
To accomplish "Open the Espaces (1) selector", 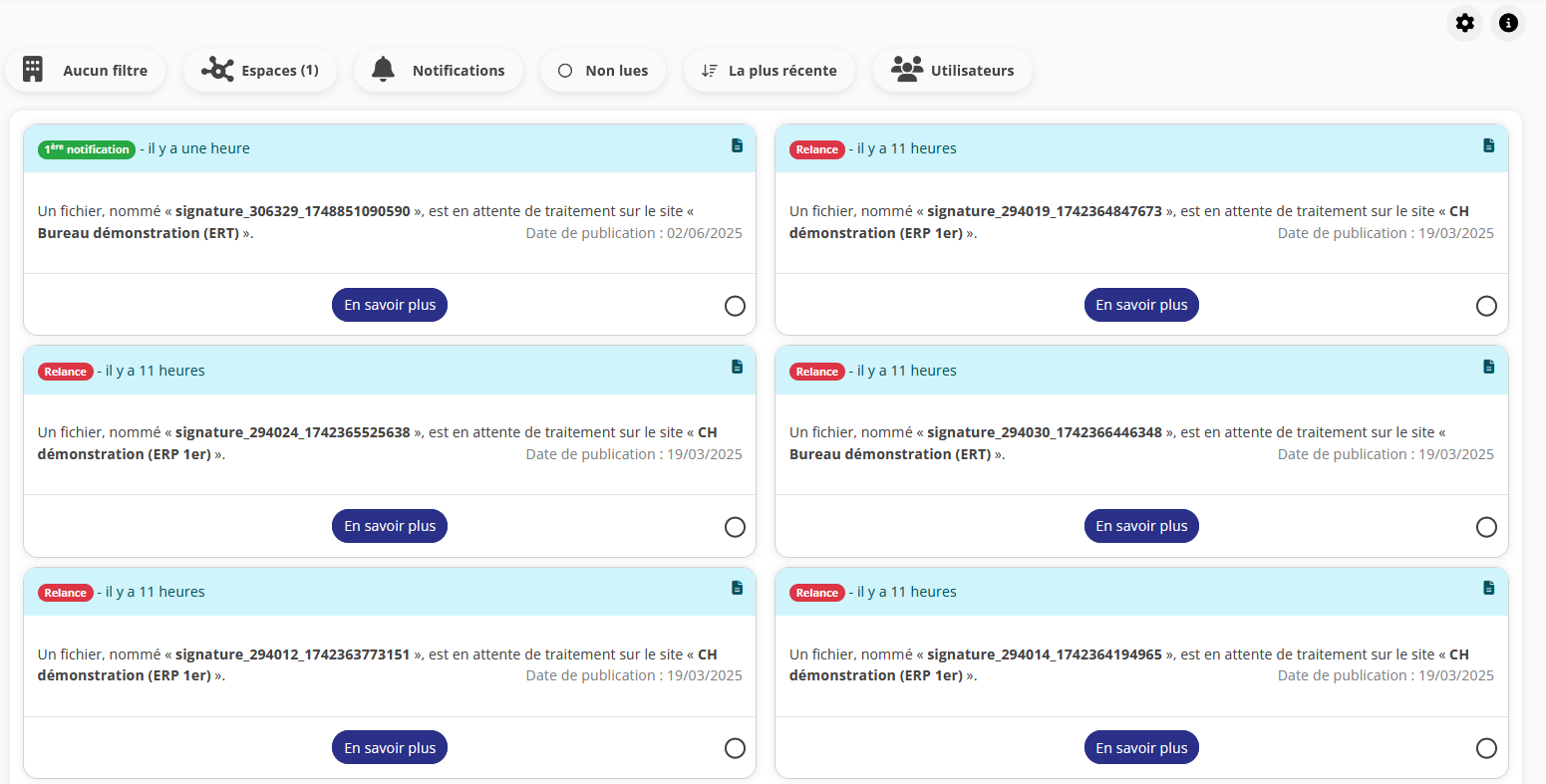I will pyautogui.click(x=260, y=71).
